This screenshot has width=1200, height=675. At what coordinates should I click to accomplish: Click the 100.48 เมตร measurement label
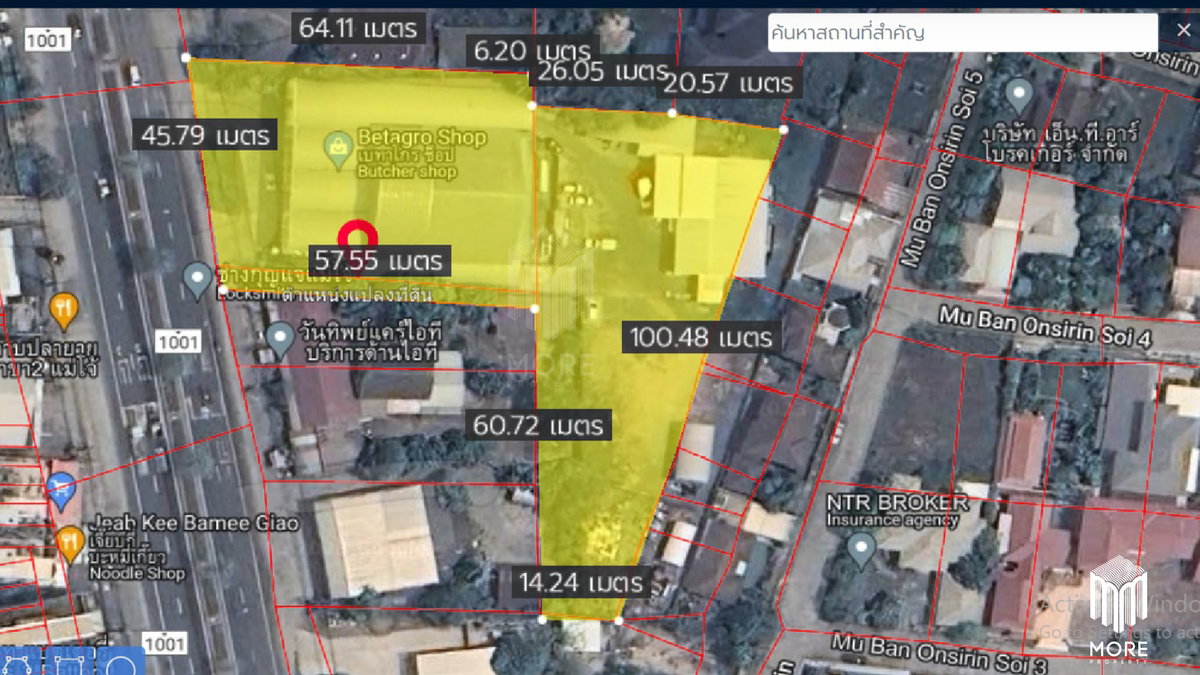(701, 337)
